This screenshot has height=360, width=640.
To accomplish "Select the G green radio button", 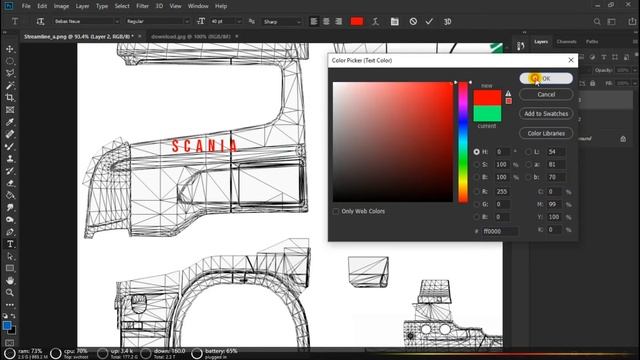I will click(476, 204).
